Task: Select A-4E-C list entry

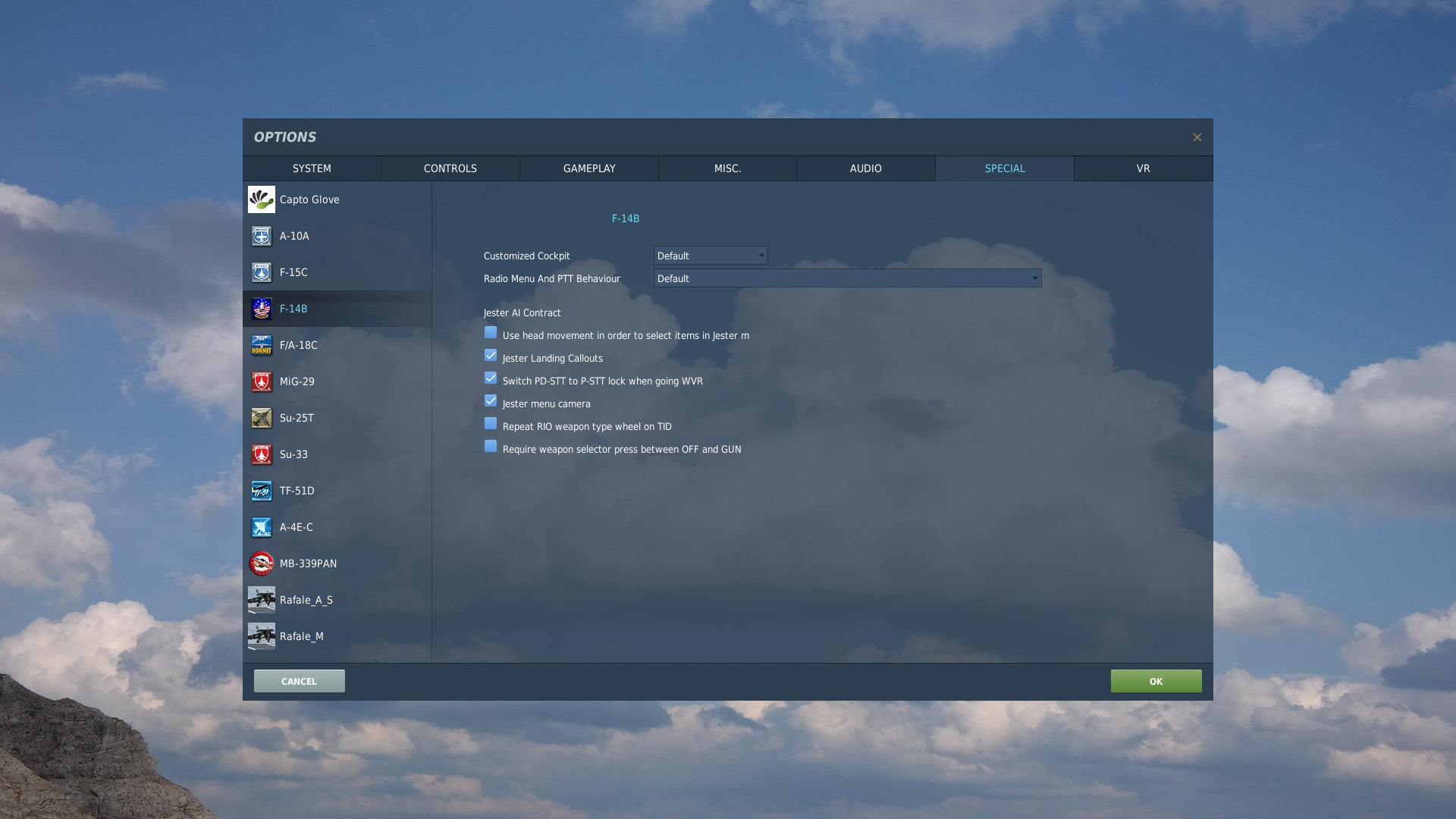Action: tap(337, 527)
